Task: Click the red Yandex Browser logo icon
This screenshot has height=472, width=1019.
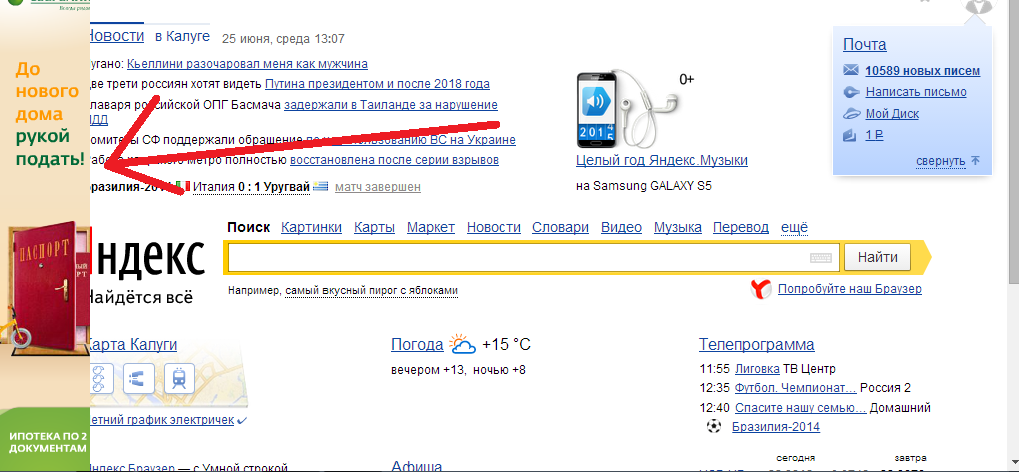Action: [761, 290]
